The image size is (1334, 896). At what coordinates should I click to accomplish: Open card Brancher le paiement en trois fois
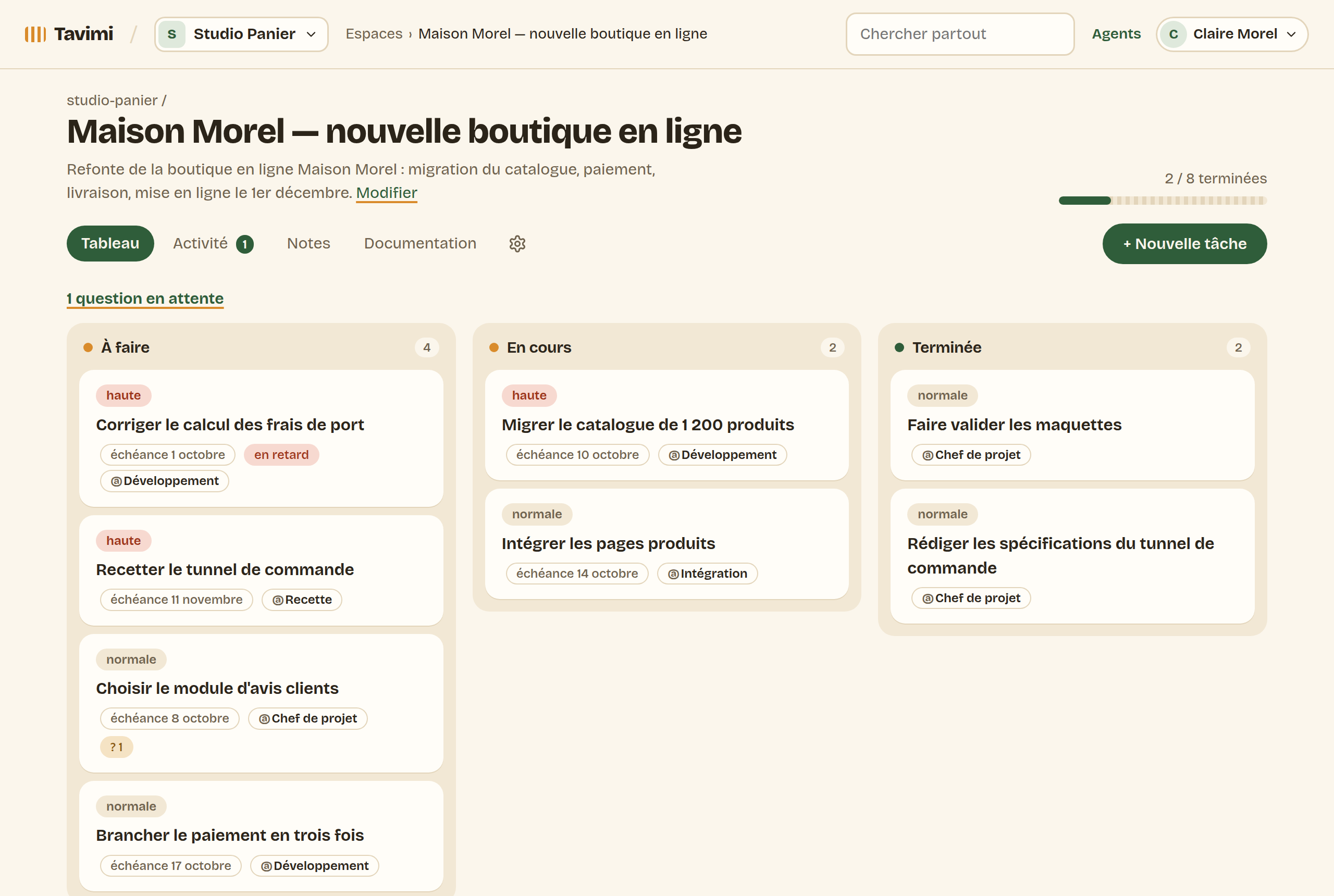pos(261,836)
